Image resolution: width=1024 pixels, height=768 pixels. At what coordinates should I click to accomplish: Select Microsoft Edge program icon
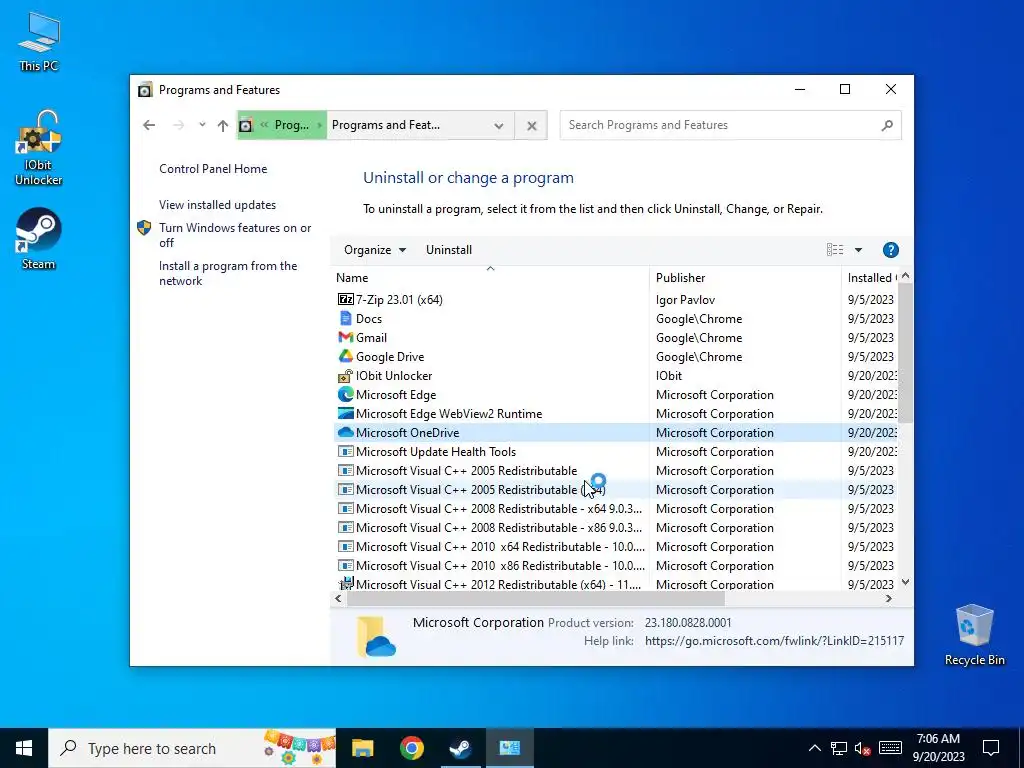coord(345,394)
